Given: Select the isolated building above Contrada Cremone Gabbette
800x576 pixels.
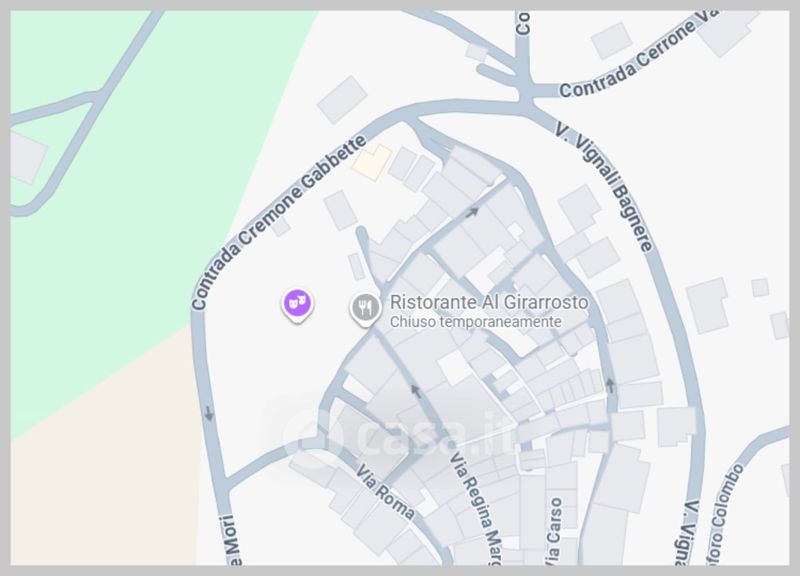Looking at the screenshot, I should click(342, 99).
